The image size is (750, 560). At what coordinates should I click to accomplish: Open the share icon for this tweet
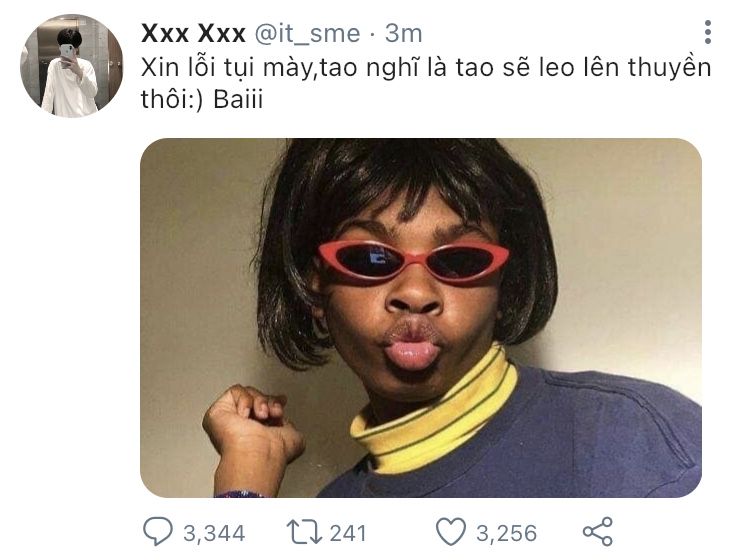(x=598, y=531)
